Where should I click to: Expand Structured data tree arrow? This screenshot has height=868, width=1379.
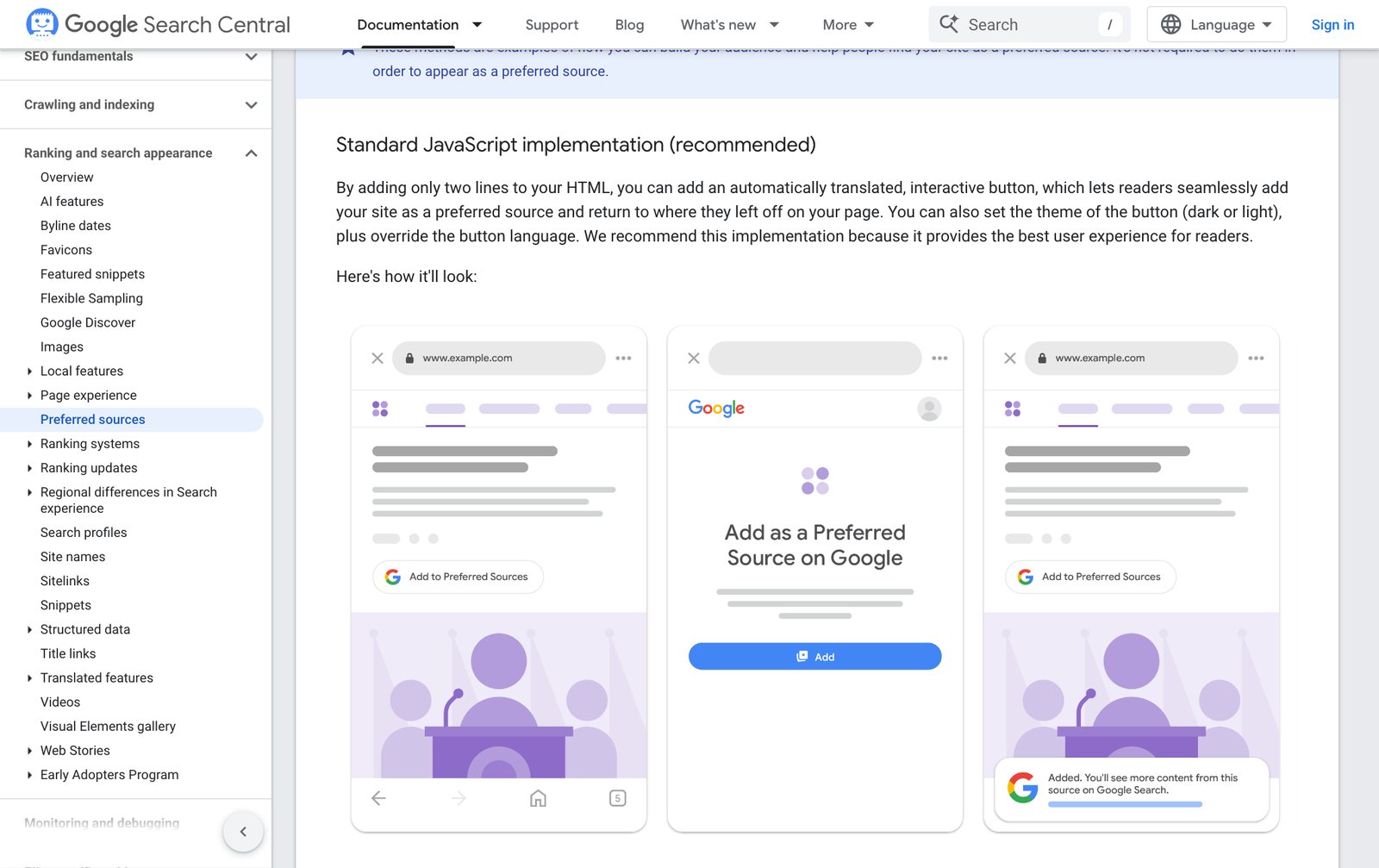pyautogui.click(x=29, y=630)
